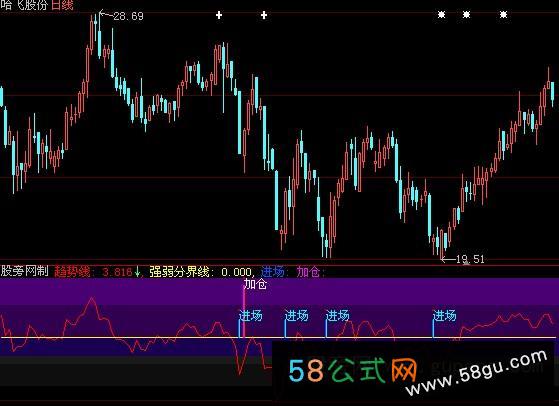Select the middle star marker
The image size is (559, 406).
tap(466, 15)
